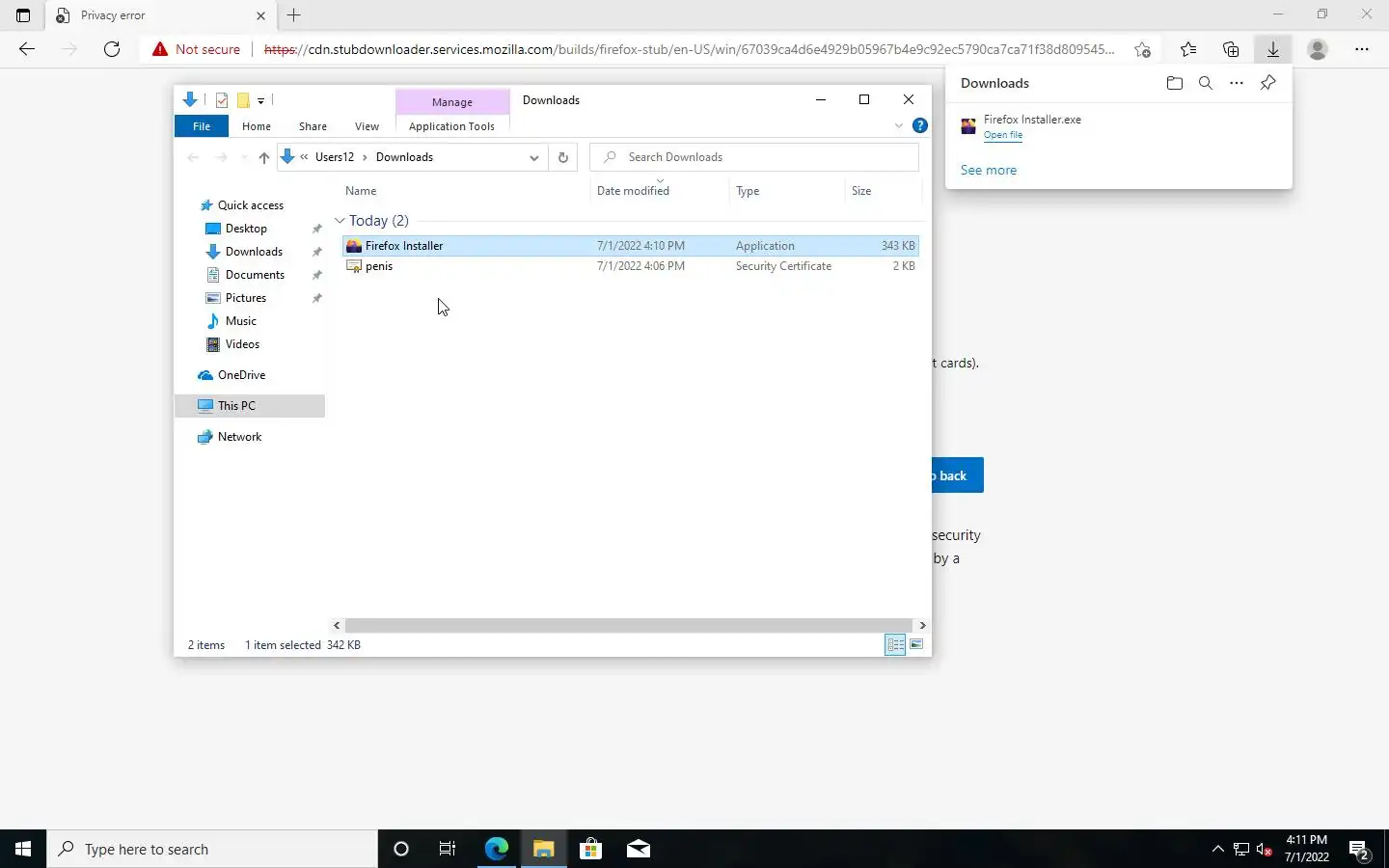The image size is (1389, 868).
Task: Refresh the Edge page
Action: click(112, 49)
